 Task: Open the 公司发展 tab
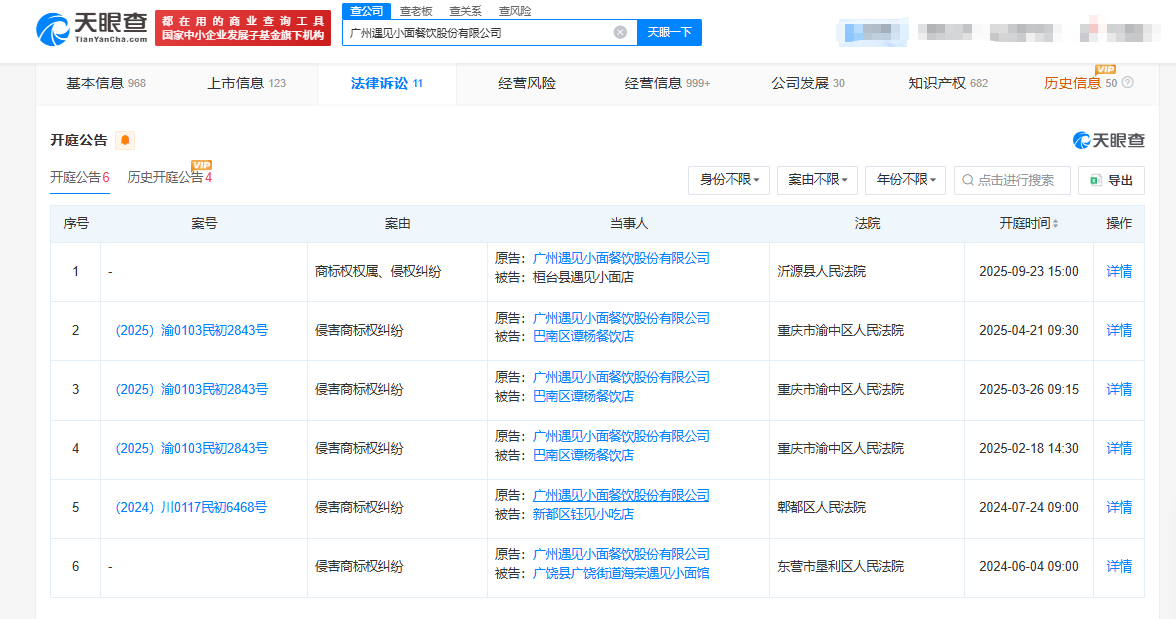point(808,83)
